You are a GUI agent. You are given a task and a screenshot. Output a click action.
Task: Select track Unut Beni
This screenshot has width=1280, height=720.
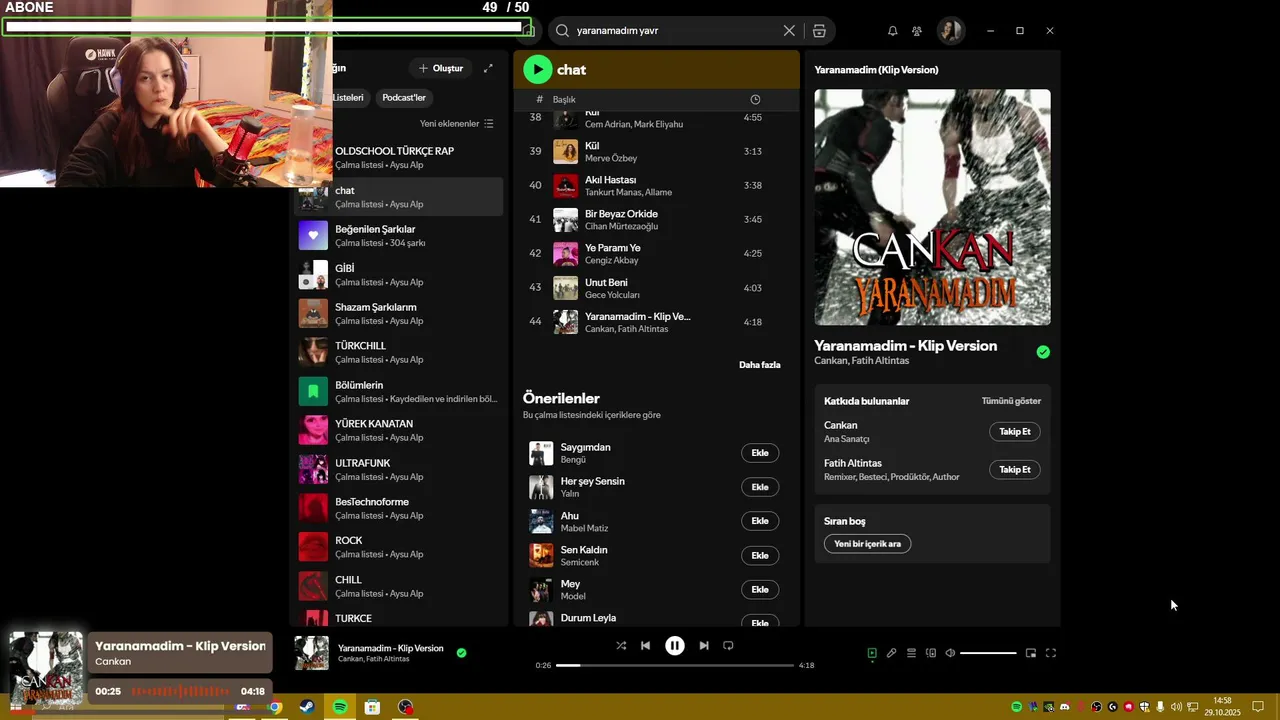point(656,288)
